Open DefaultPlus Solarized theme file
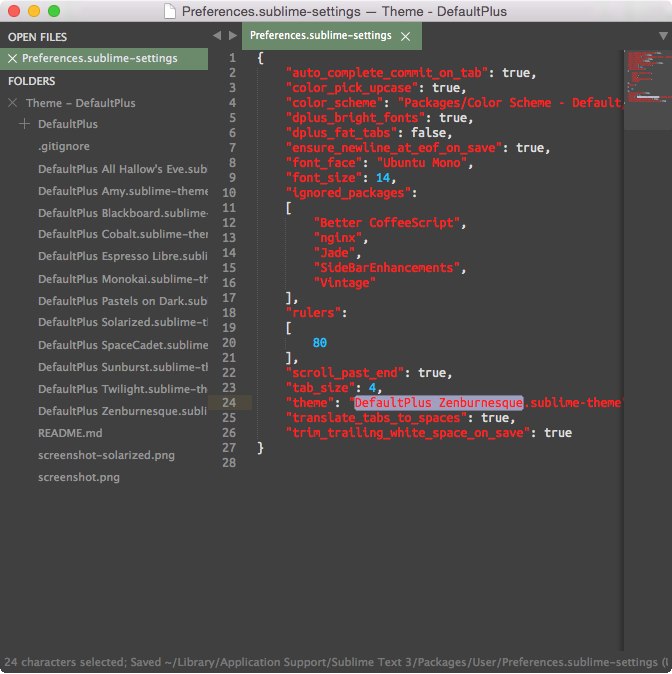Screen dimensions: 672x674 [123, 322]
